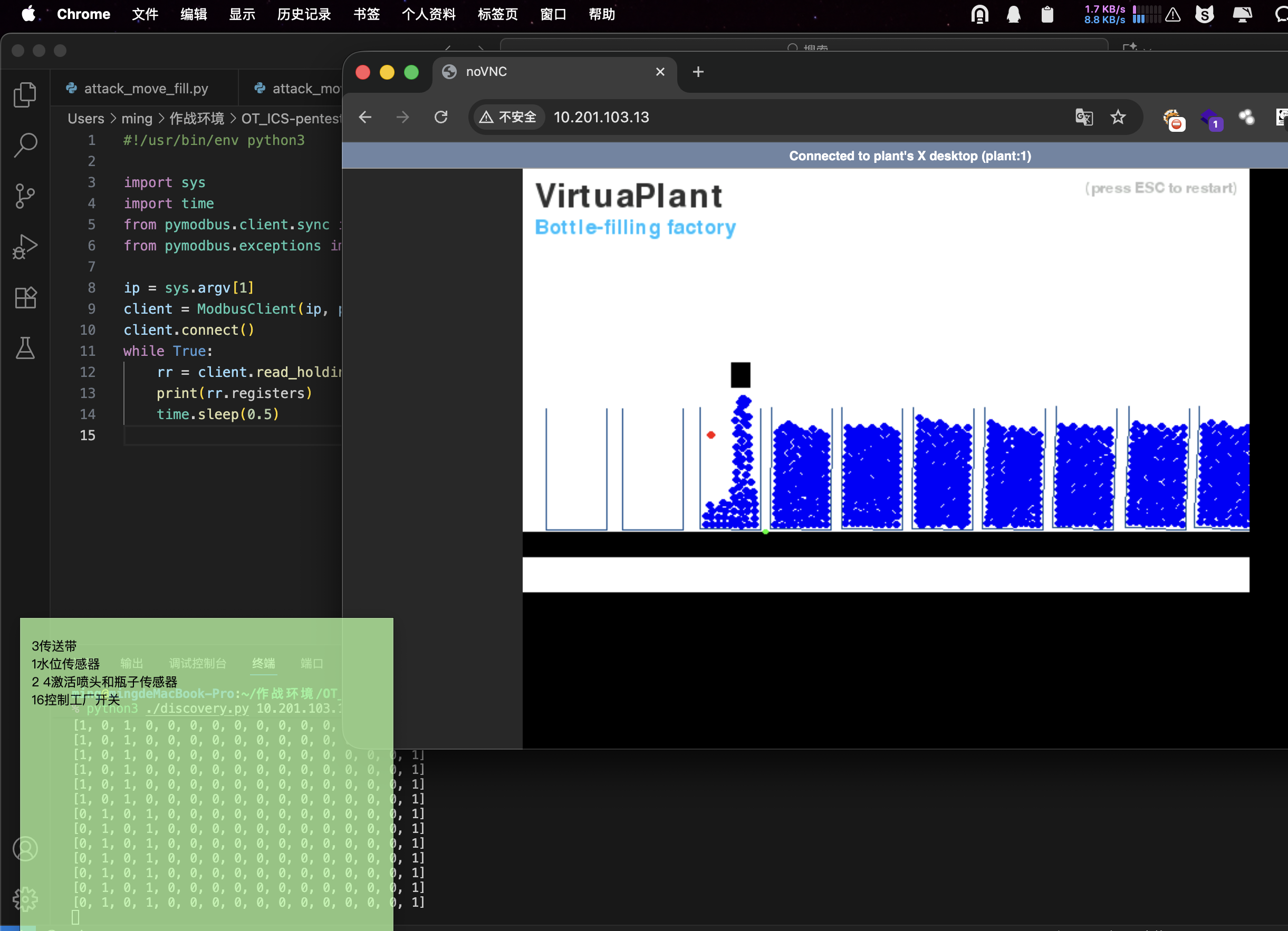This screenshot has height=931, width=1288.
Task: Reload the noVNC page
Action: [441, 118]
